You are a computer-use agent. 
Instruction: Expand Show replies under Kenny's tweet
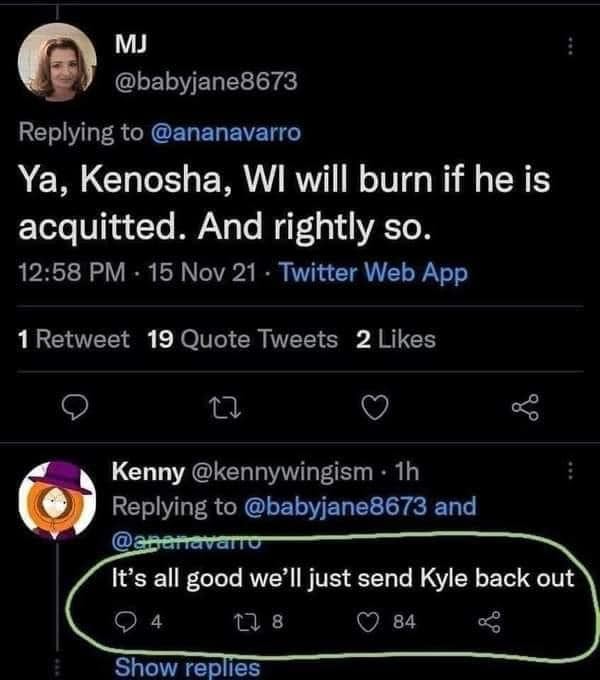(187, 667)
